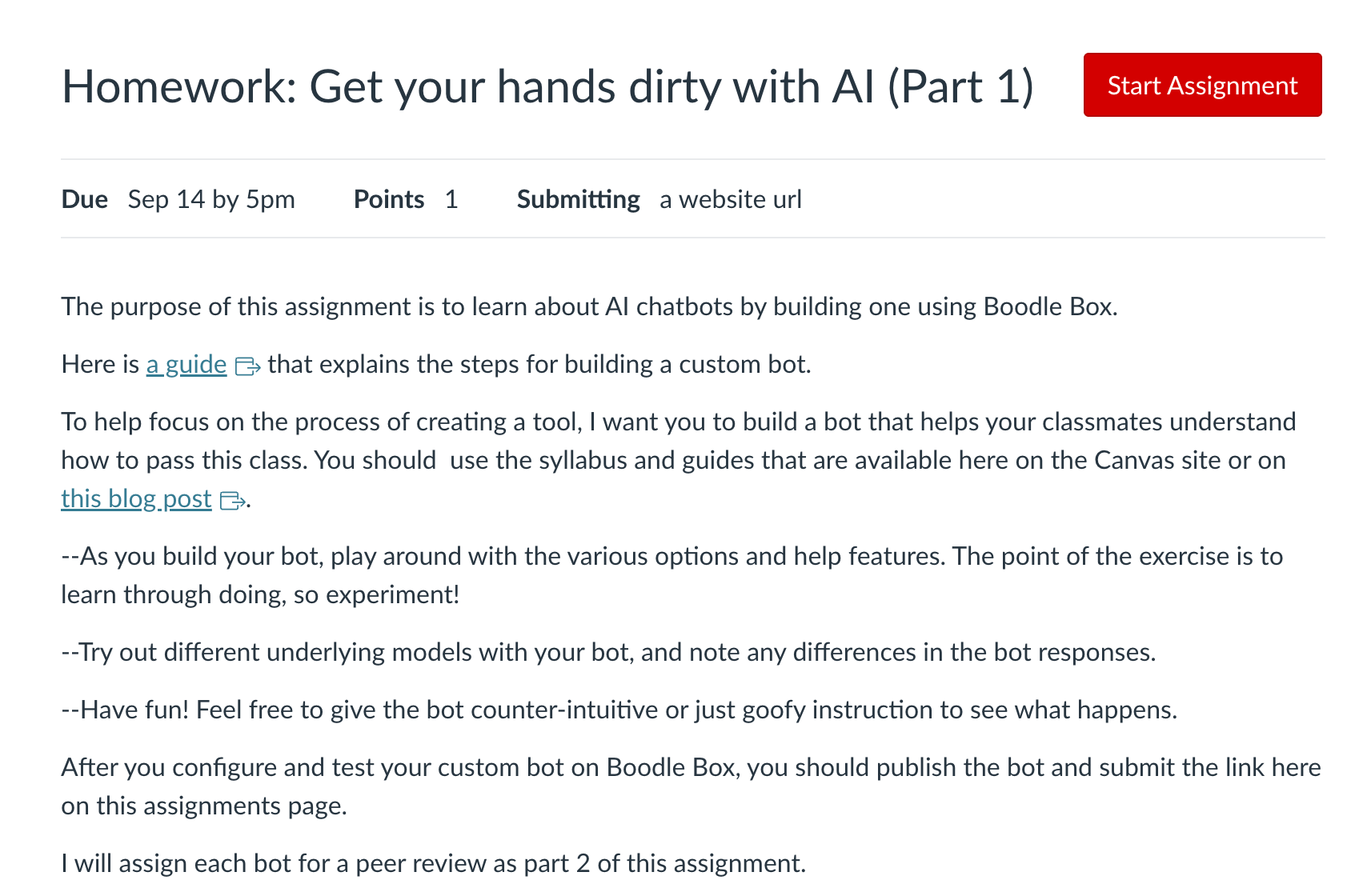Click the "Submitting" label
Image resolution: width=1359 pixels, height=896 pixels.
click(578, 199)
